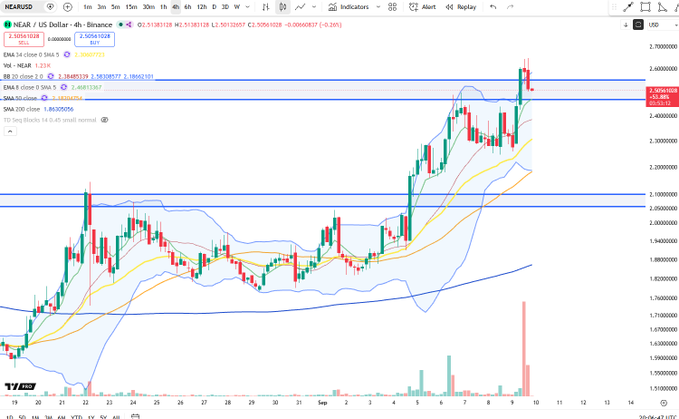Image resolution: width=679 pixels, height=419 pixels.
Task: Expand the chart style dropdown arrow
Action: pyautogui.click(x=314, y=7)
